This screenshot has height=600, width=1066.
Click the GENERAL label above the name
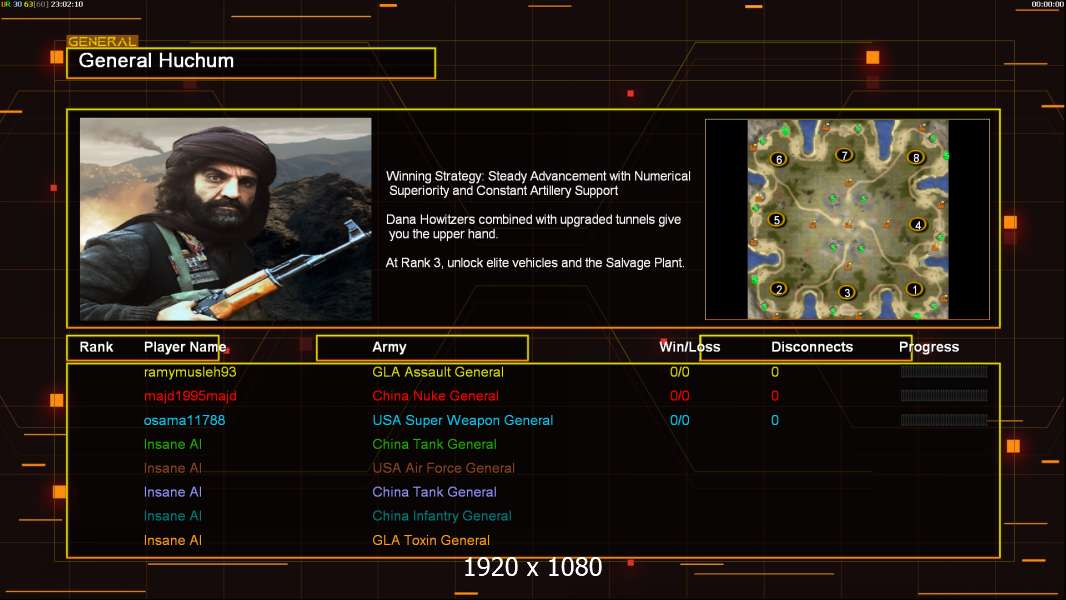[102, 41]
